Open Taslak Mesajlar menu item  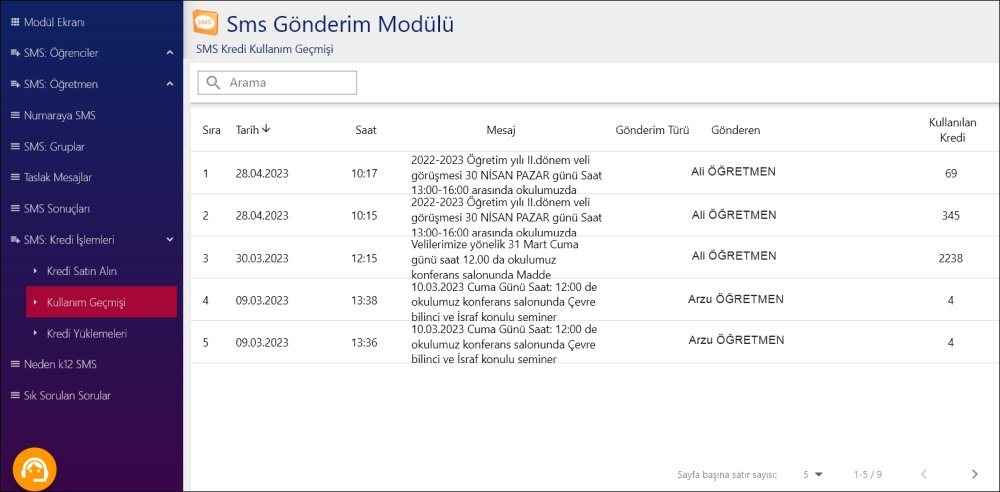[58, 178]
